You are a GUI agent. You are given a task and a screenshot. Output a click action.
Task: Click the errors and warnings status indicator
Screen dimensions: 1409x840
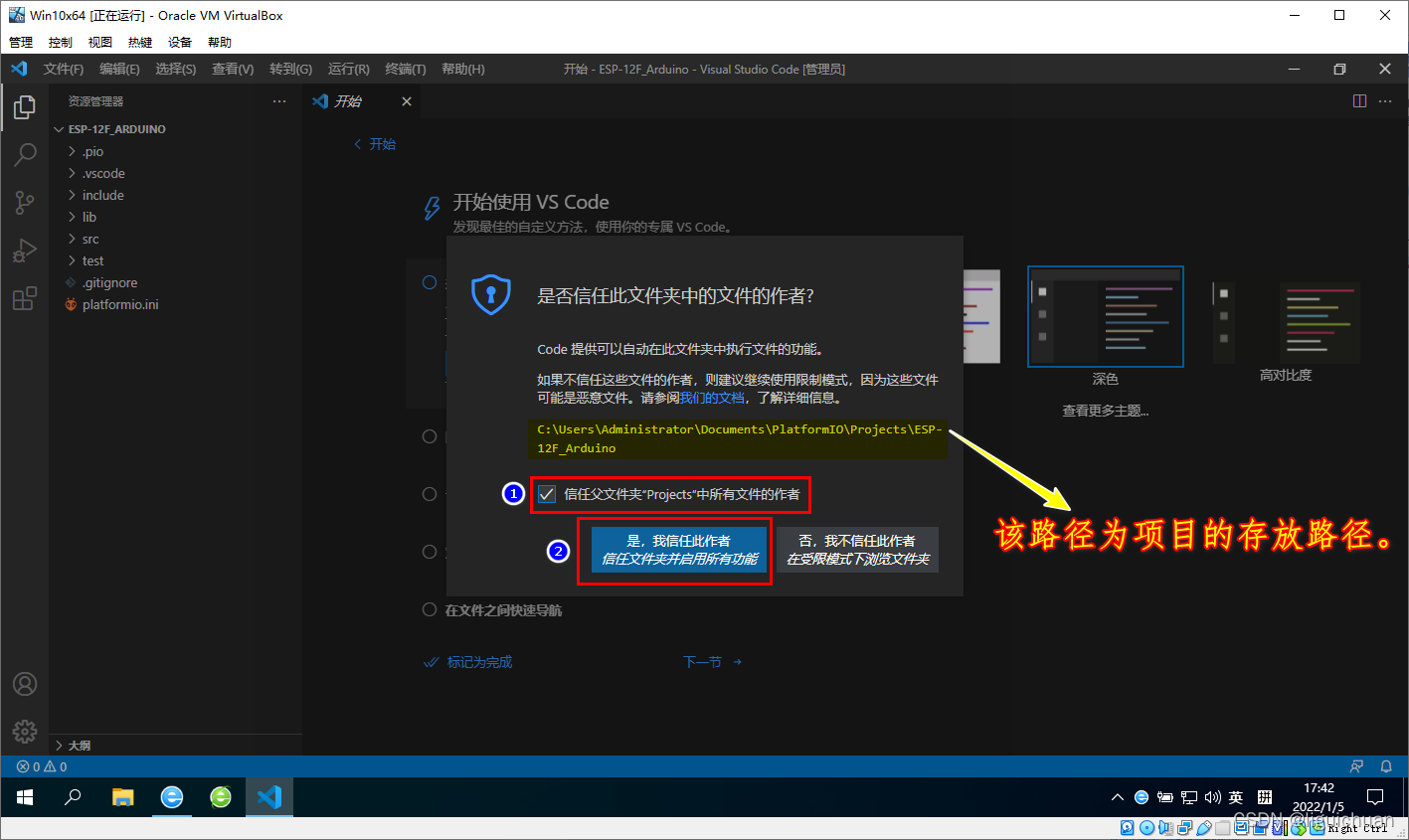coord(42,766)
